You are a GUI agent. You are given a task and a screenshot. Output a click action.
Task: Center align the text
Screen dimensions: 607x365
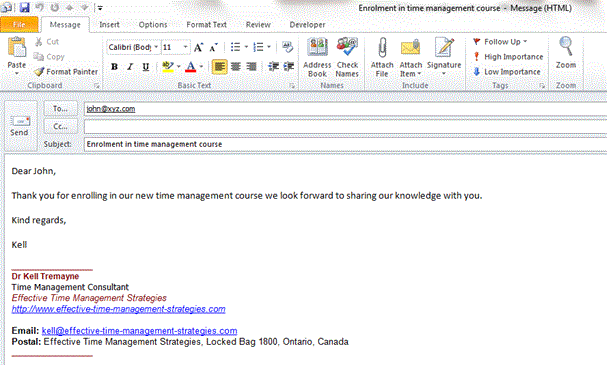tap(236, 67)
